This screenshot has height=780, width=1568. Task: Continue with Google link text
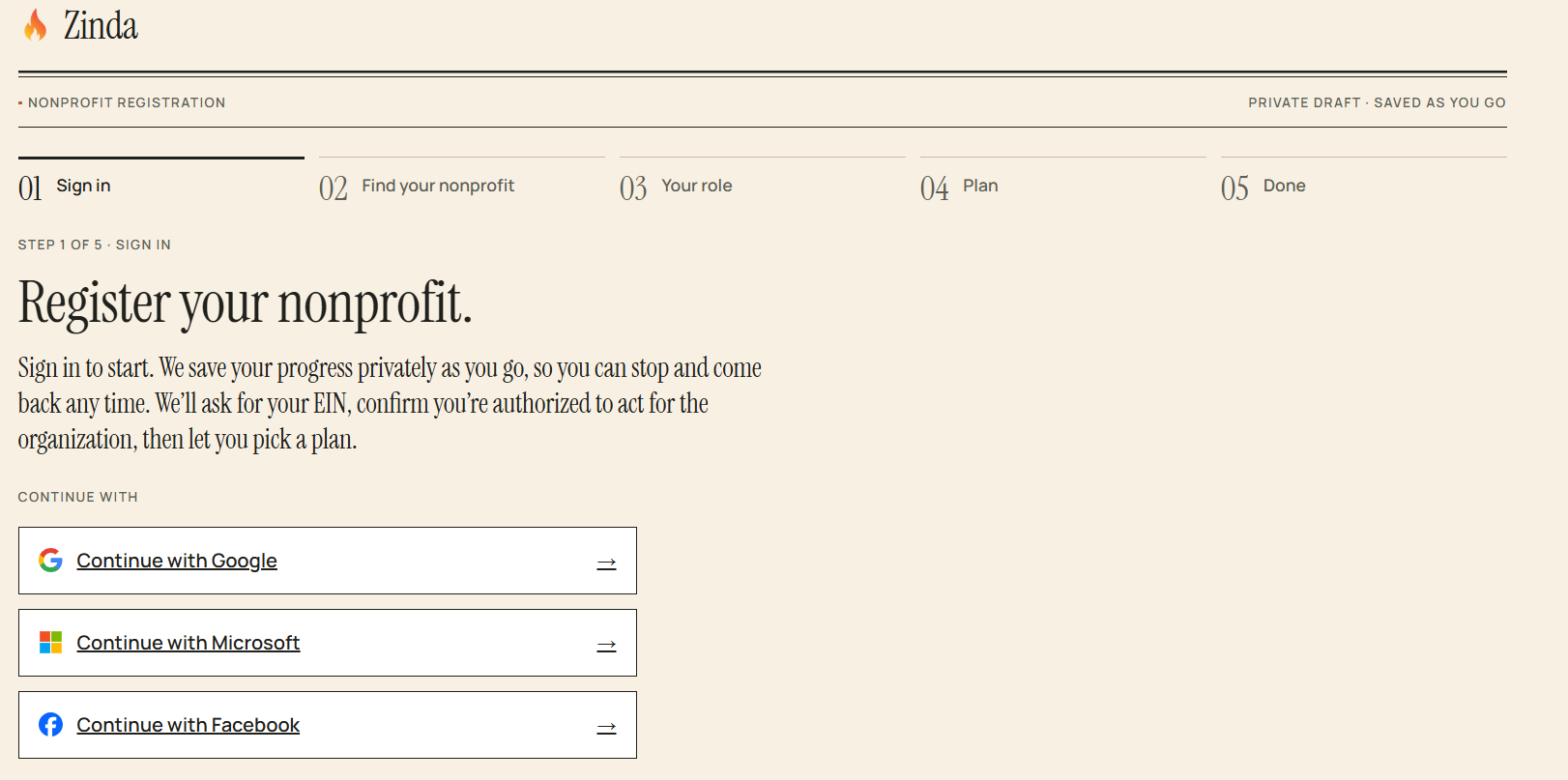177,561
